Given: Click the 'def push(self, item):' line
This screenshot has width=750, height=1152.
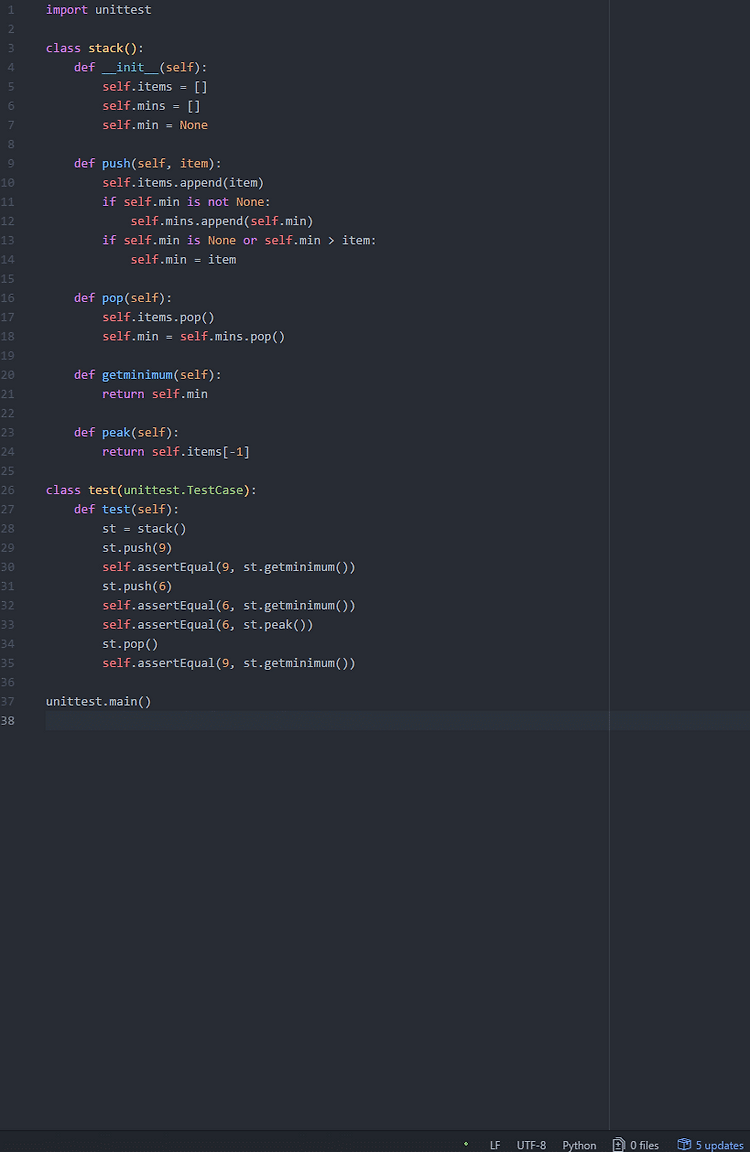Looking at the screenshot, I should coord(148,163).
